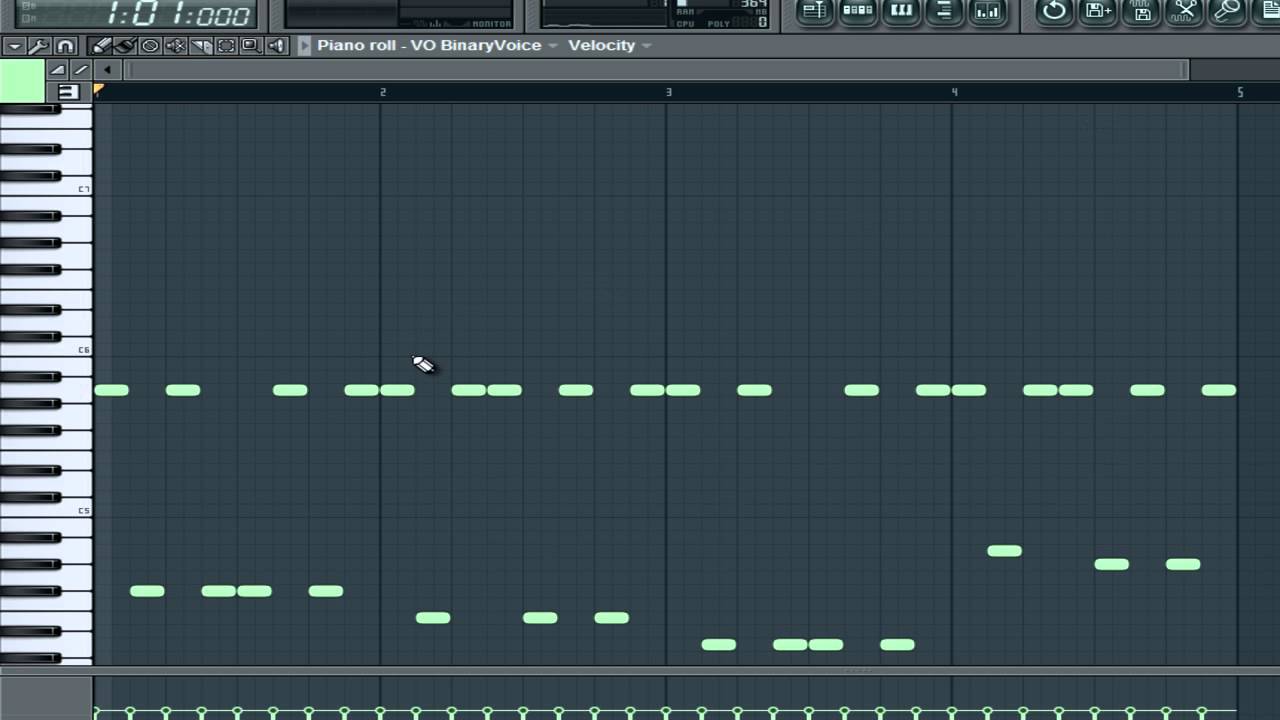Click the Render as audio file icon
Screen dimensions: 1280x720
coord(1142,11)
